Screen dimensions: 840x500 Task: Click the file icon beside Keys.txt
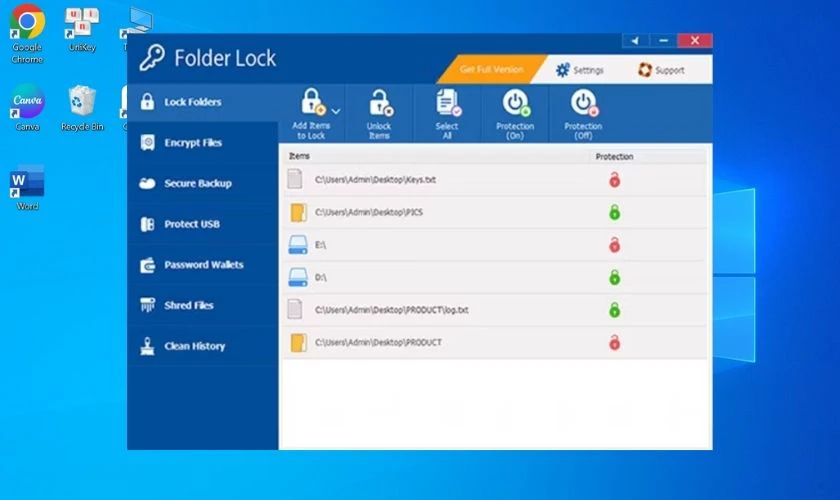point(295,180)
